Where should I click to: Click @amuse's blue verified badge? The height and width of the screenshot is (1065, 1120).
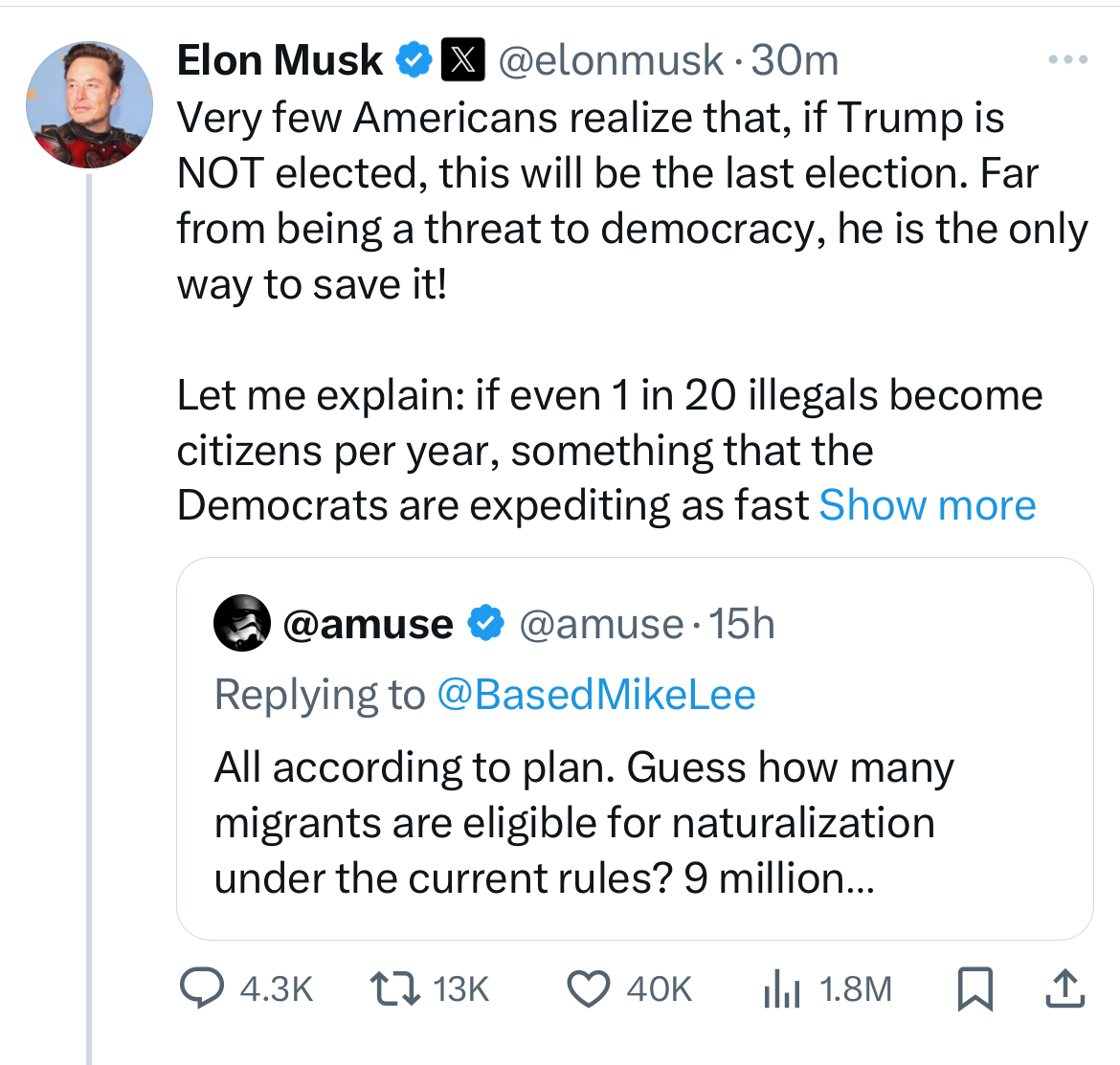click(486, 623)
